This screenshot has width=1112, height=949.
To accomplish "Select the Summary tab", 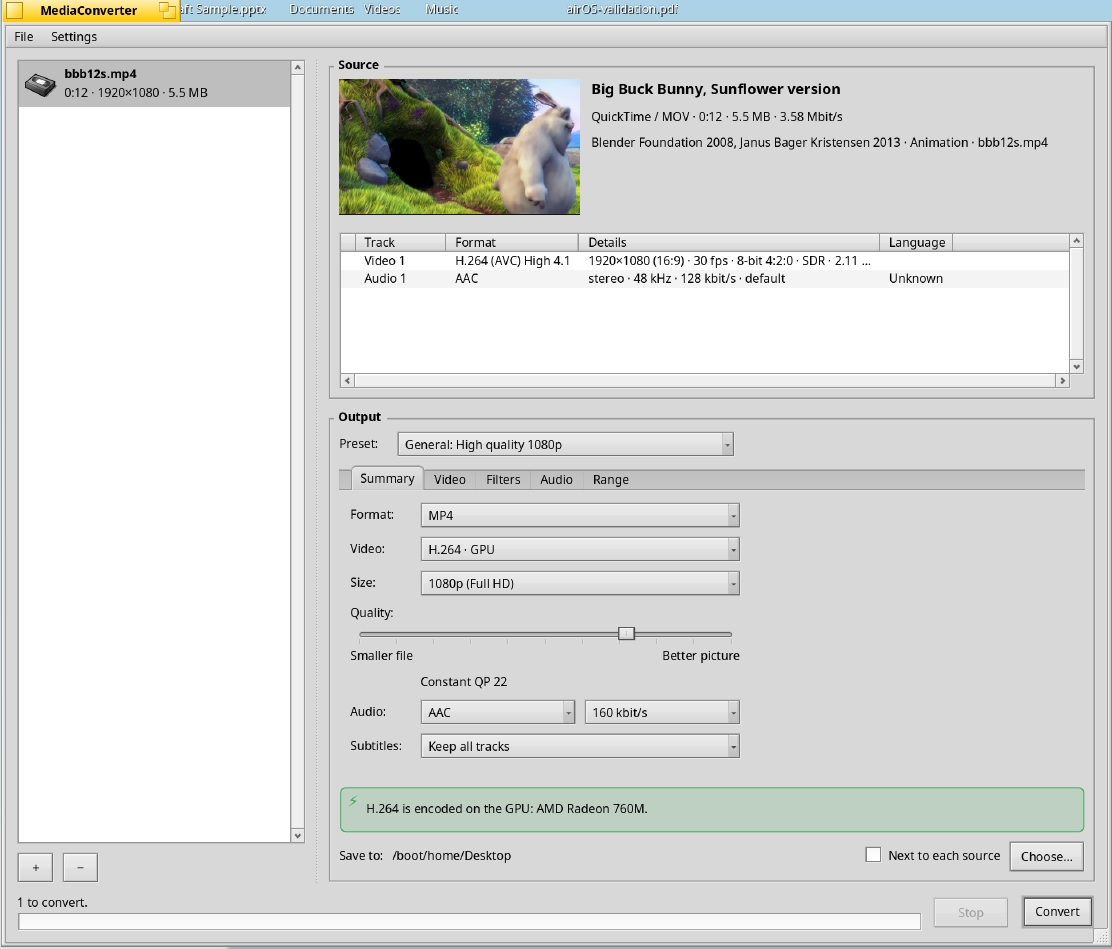I will coord(387,478).
